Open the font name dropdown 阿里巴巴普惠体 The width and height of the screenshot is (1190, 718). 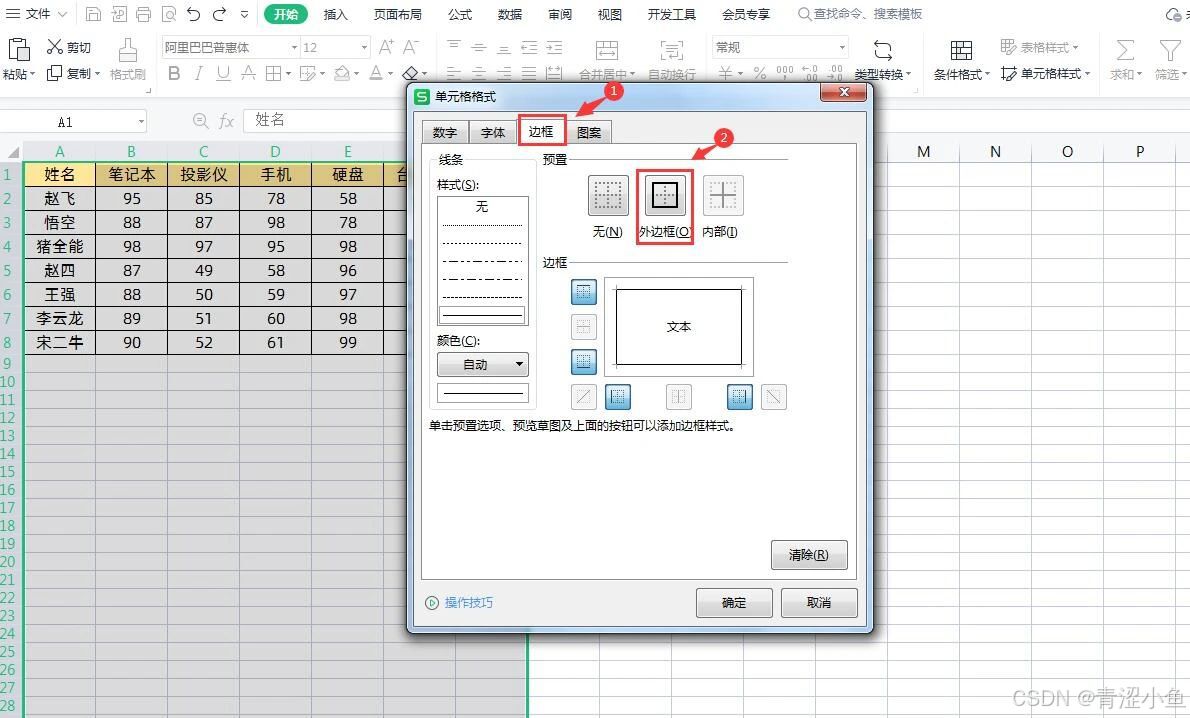294,47
